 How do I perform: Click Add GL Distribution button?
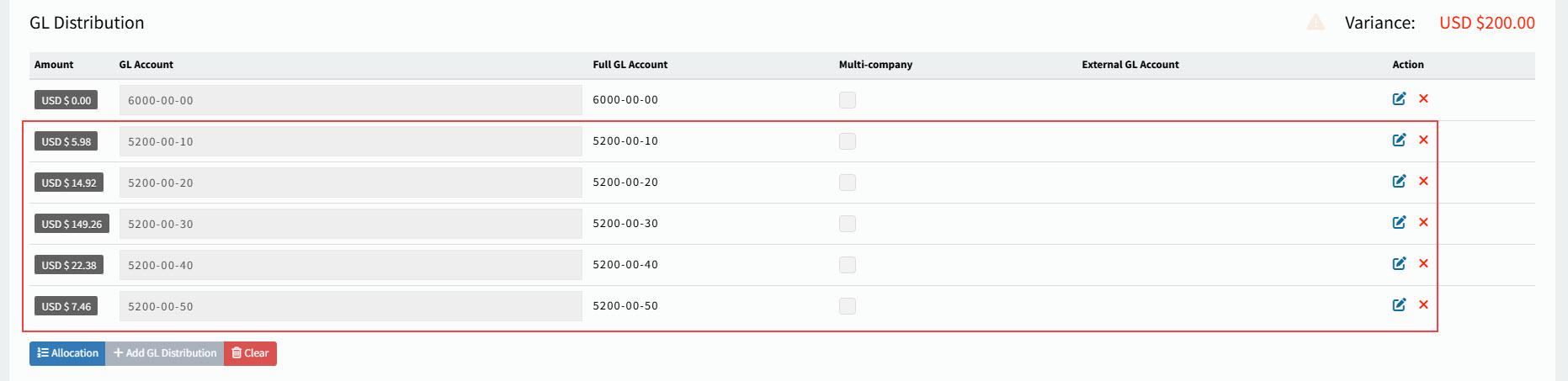click(165, 353)
